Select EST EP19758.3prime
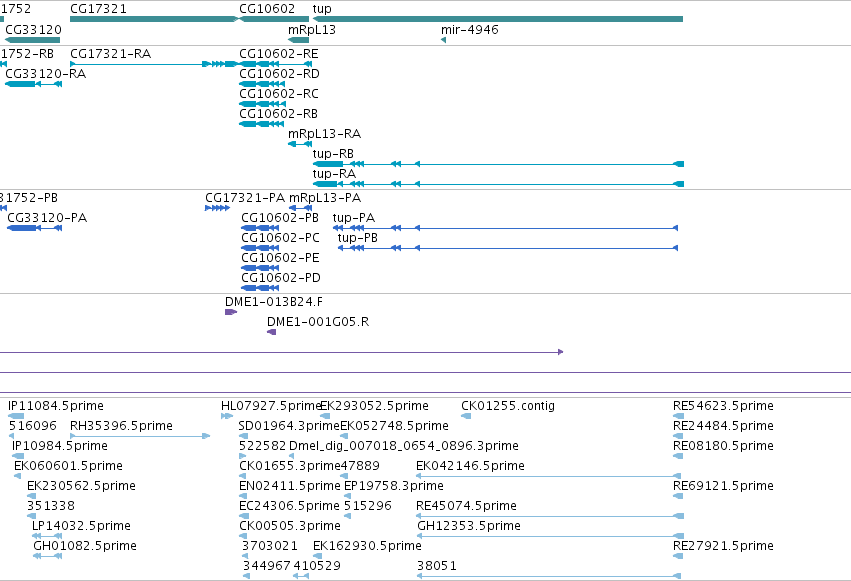The image size is (851, 581). click(347, 497)
